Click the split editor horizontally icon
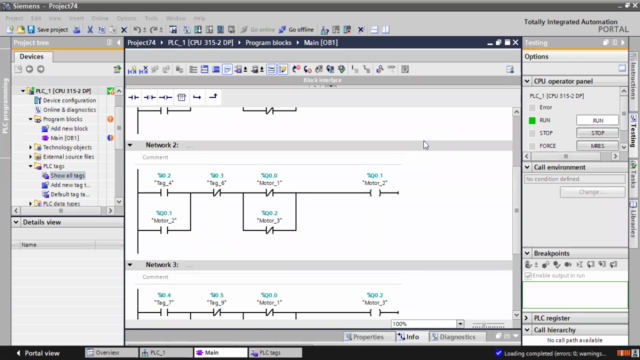 click(x=374, y=30)
